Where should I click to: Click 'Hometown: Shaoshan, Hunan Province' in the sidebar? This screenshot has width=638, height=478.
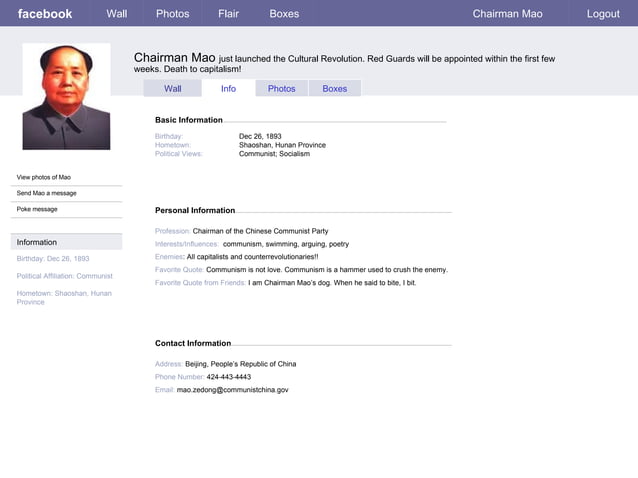(64, 297)
